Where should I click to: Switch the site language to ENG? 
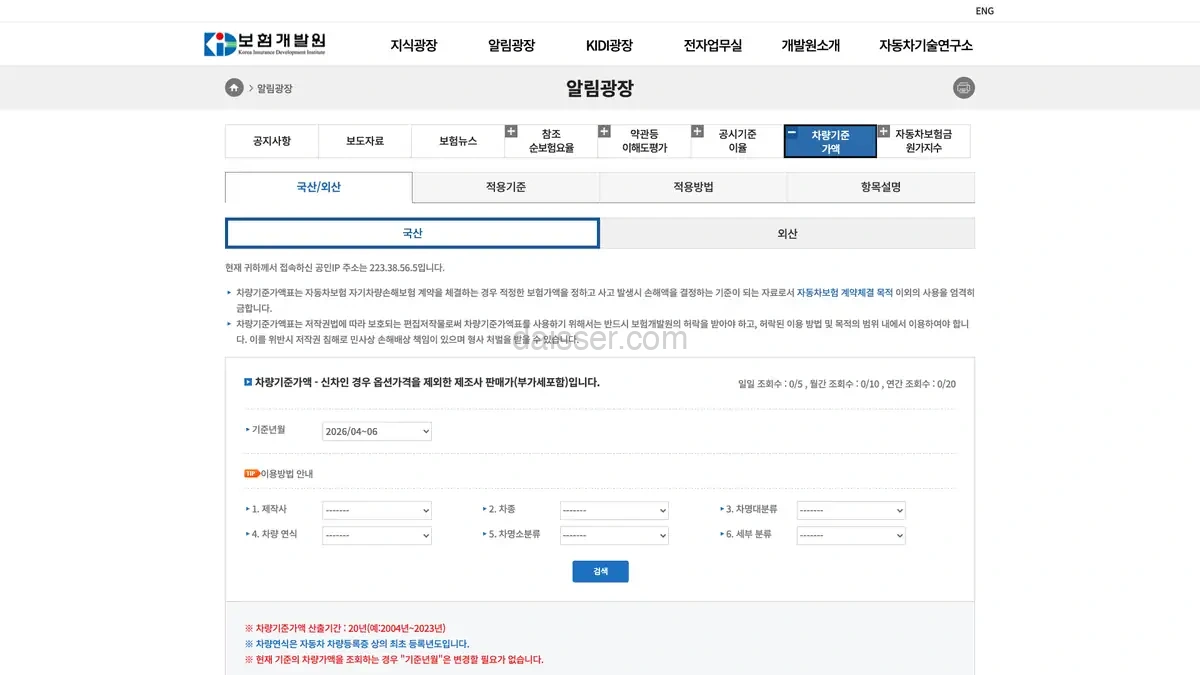coord(985,11)
